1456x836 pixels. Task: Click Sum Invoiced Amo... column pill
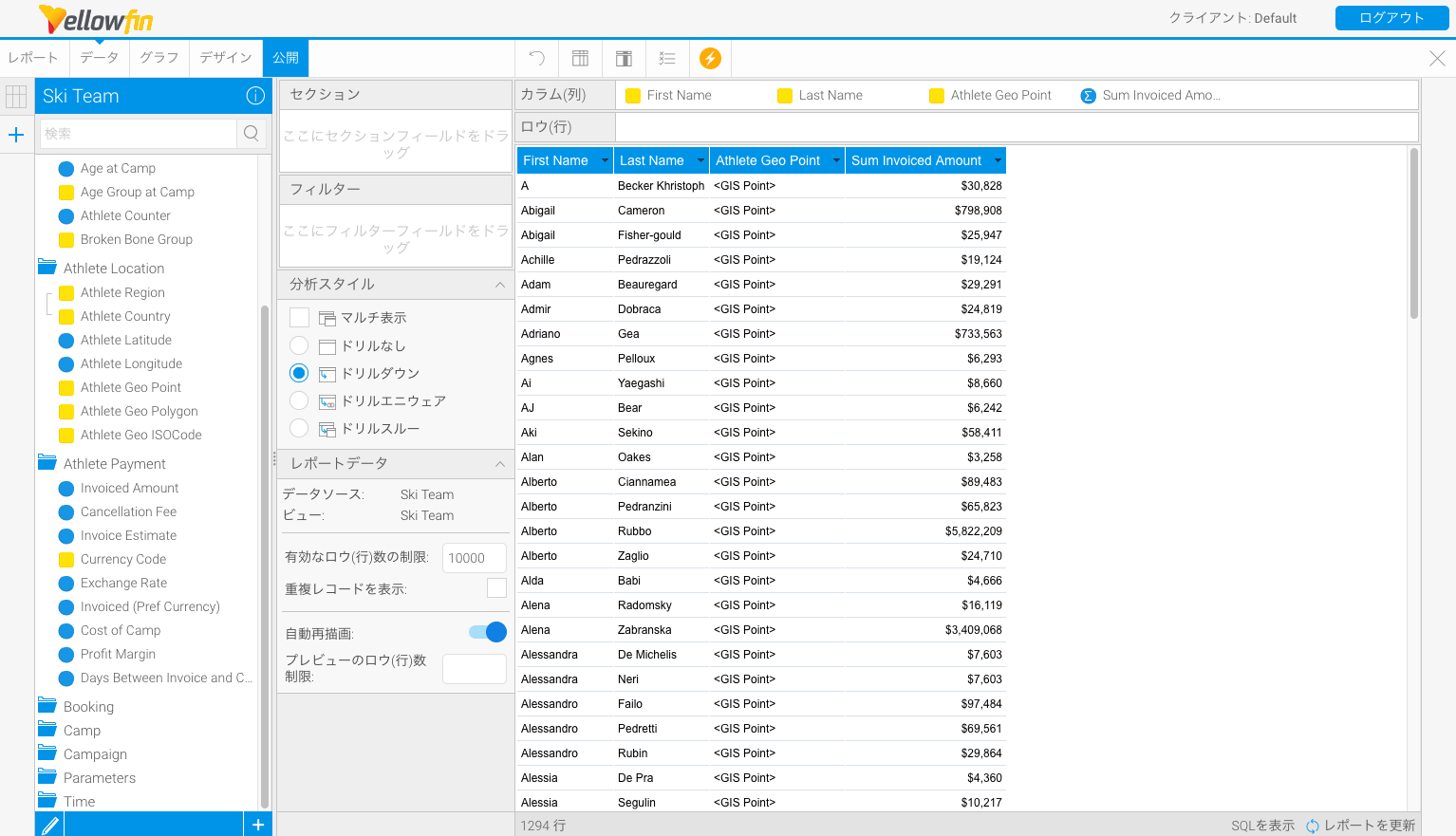pos(1151,95)
